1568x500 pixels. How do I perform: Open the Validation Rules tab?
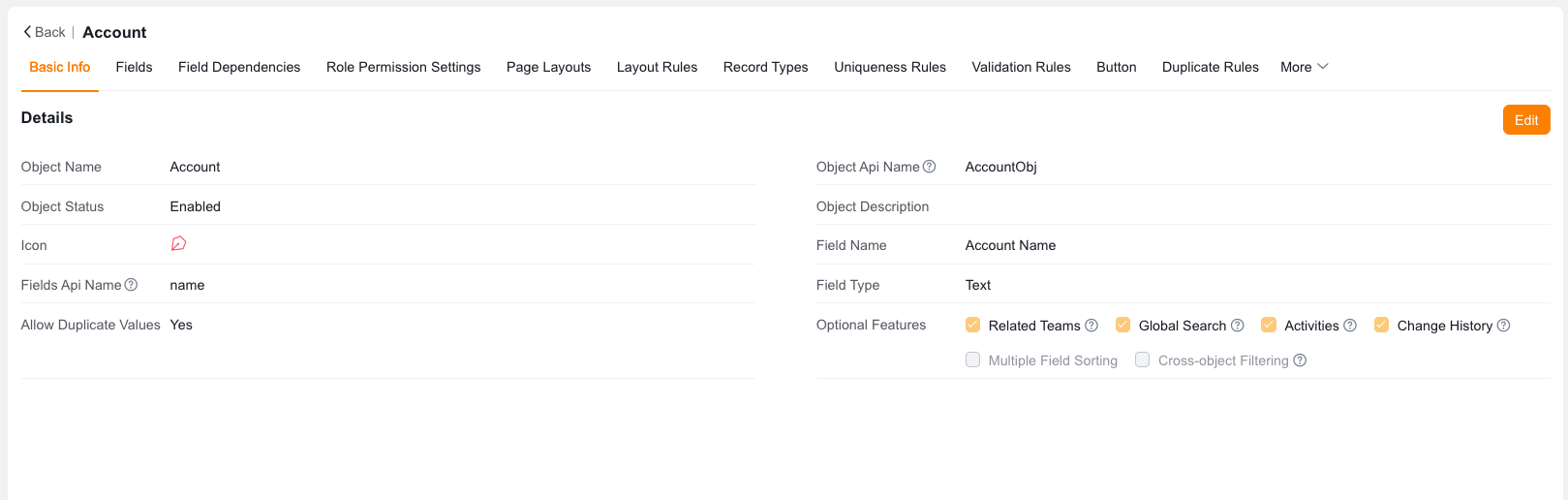pos(1021,67)
